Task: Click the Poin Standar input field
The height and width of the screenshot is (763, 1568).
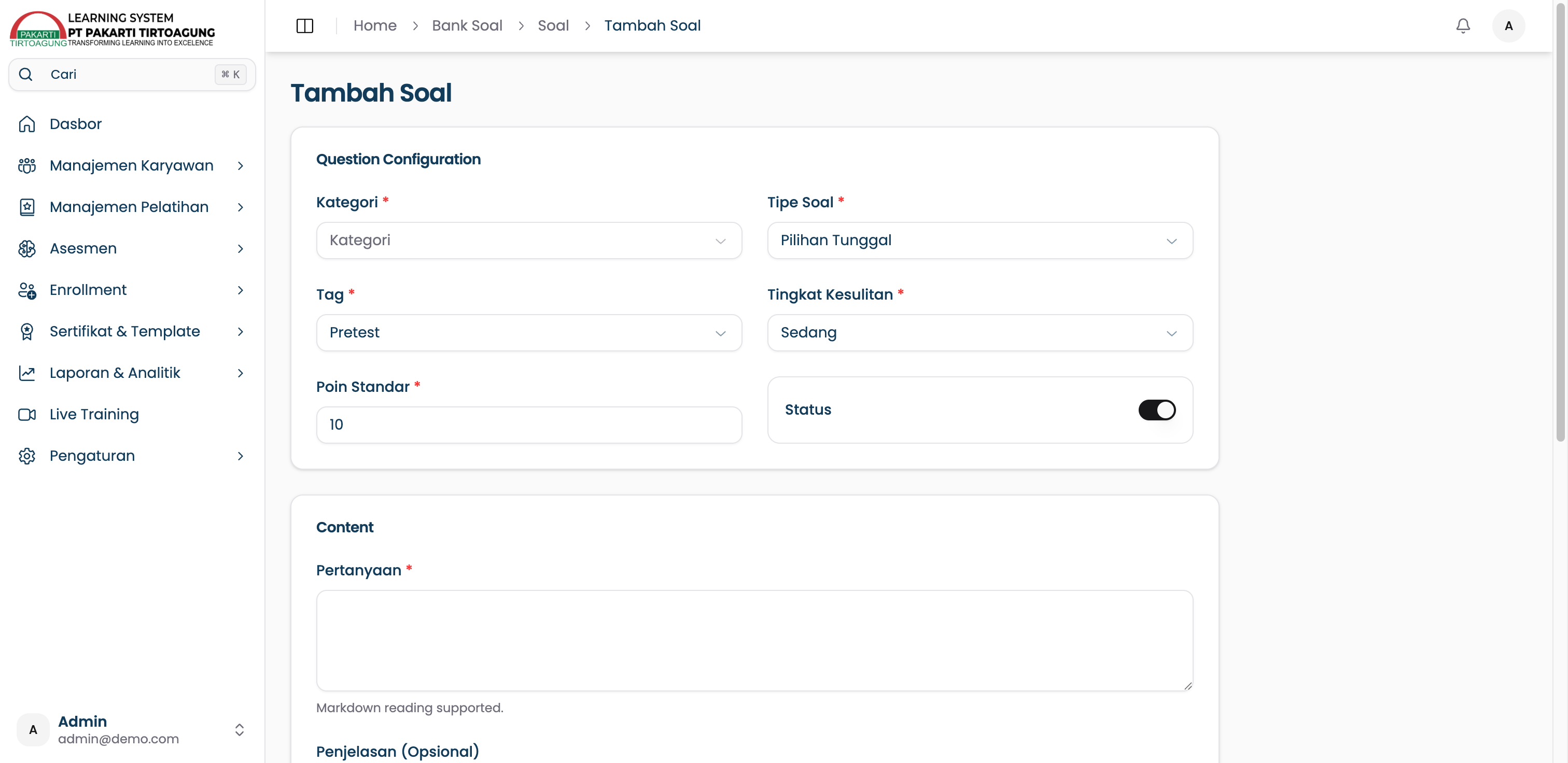Action: point(529,425)
